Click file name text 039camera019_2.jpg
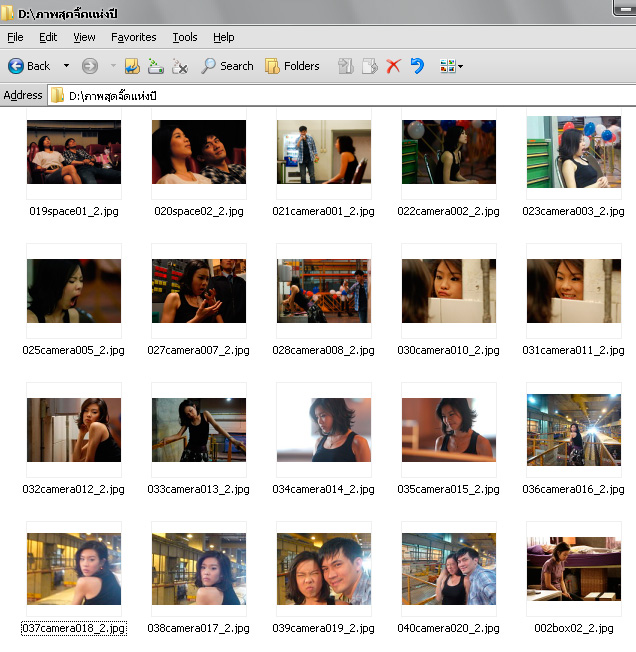Viewport: 636px width, 652px height. point(323,628)
